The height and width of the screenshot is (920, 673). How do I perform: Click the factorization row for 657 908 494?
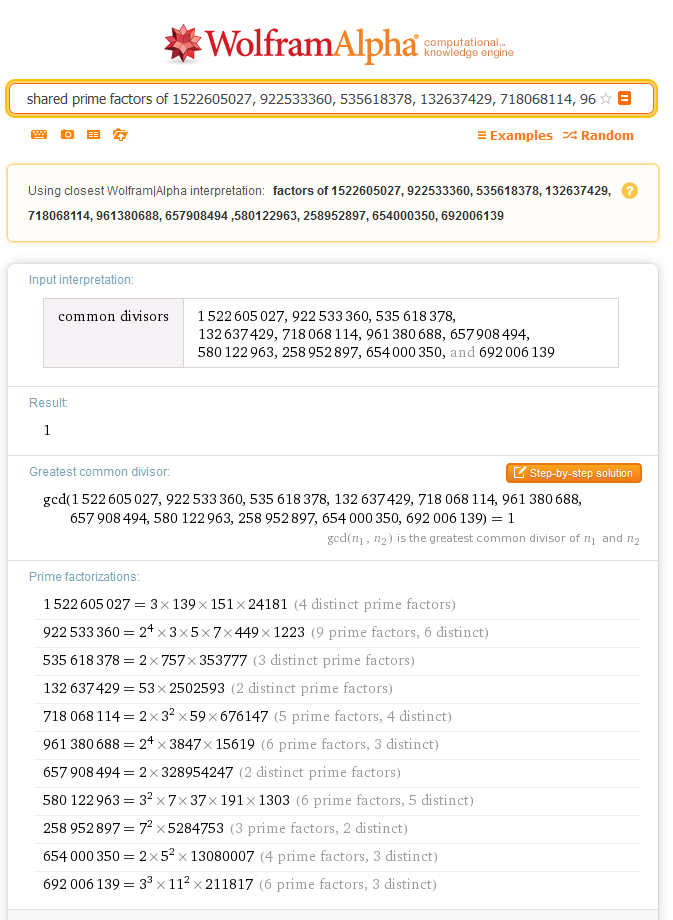pos(337,773)
